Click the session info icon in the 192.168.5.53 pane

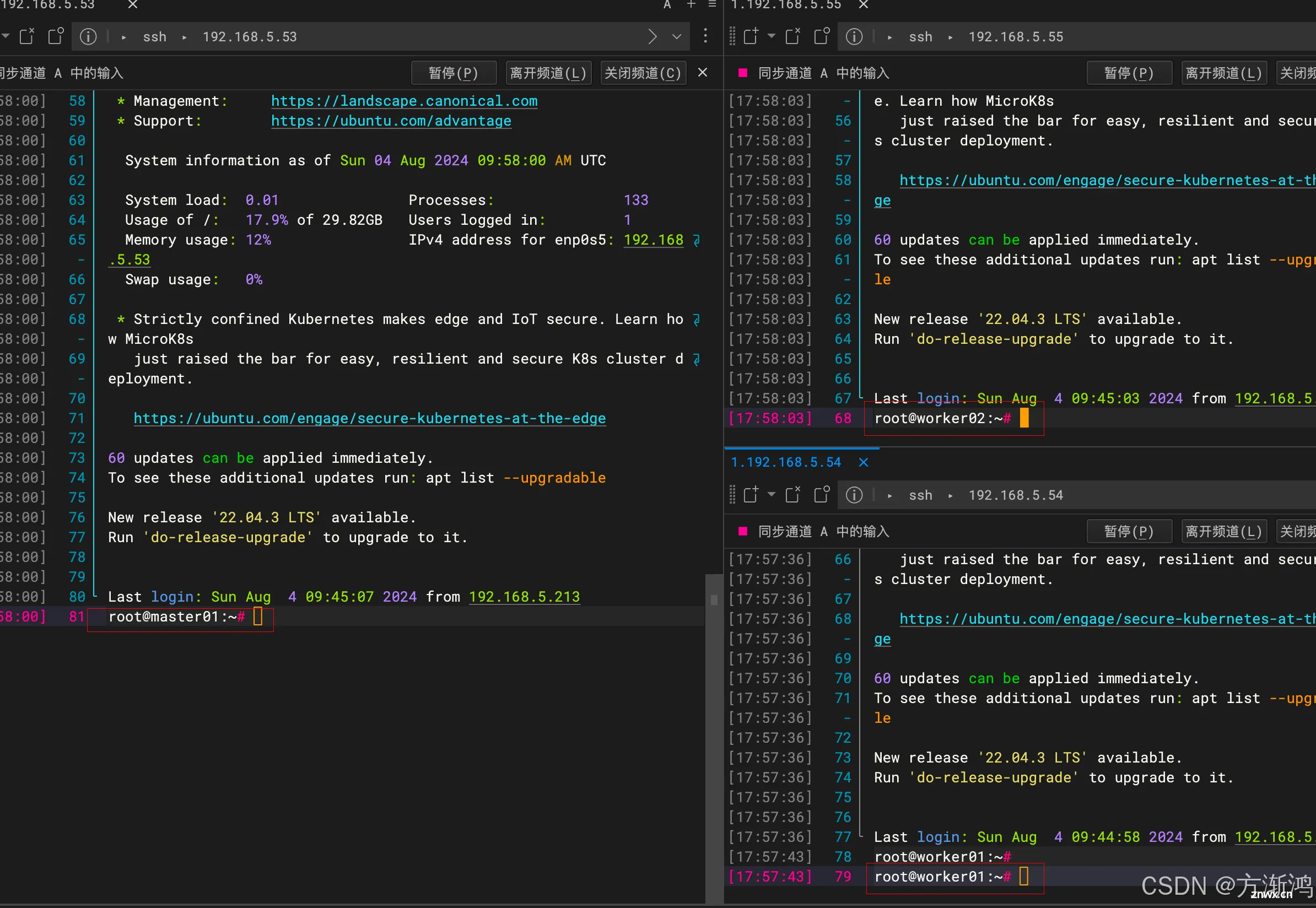(88, 36)
